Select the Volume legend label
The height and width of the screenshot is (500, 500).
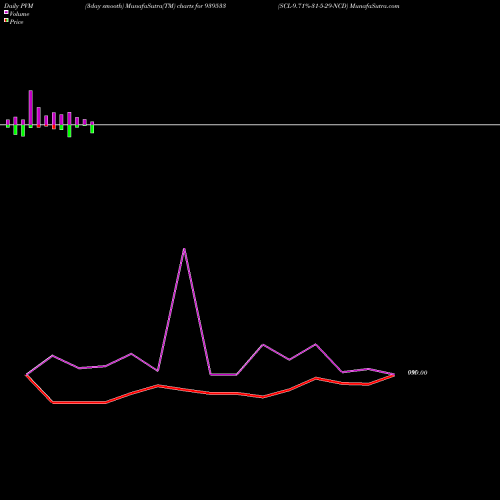(19, 14)
